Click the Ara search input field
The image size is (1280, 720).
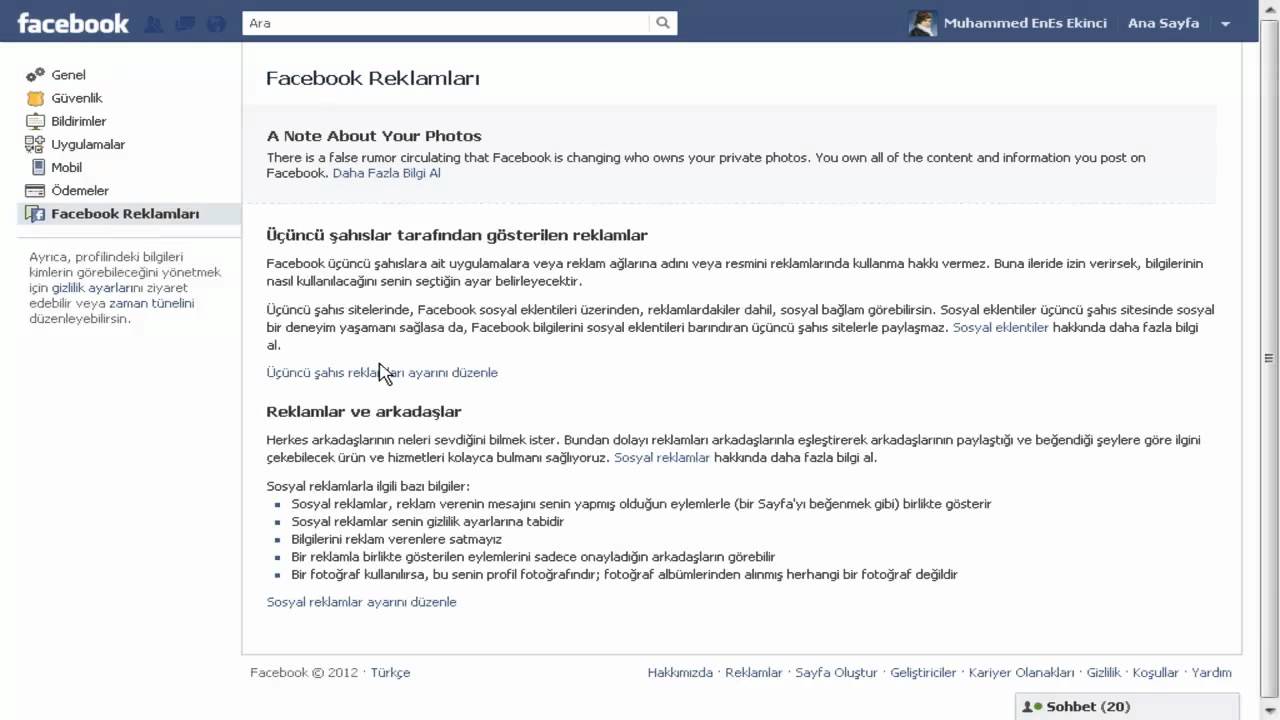tap(446, 23)
